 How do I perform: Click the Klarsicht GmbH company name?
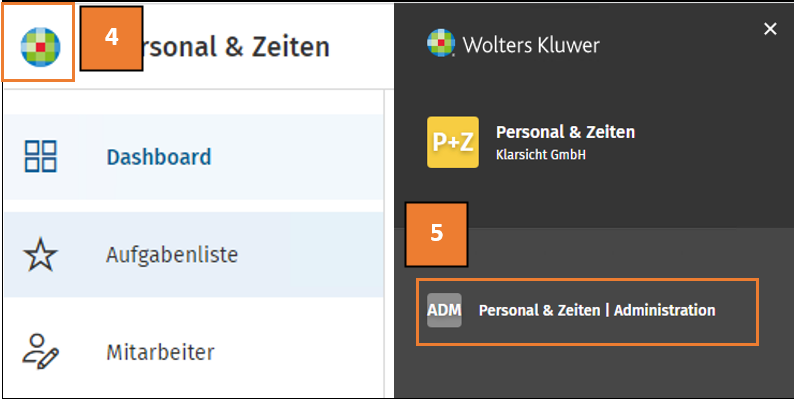click(x=541, y=155)
